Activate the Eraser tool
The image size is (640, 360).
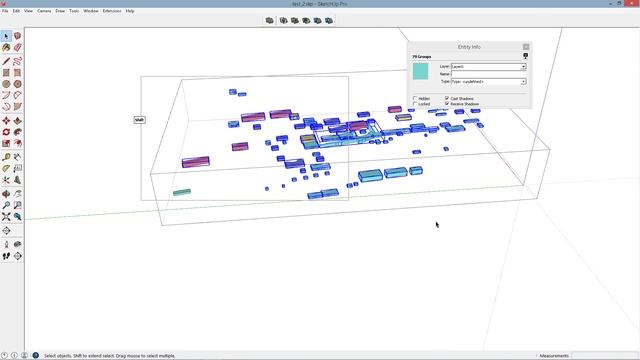click(18, 48)
